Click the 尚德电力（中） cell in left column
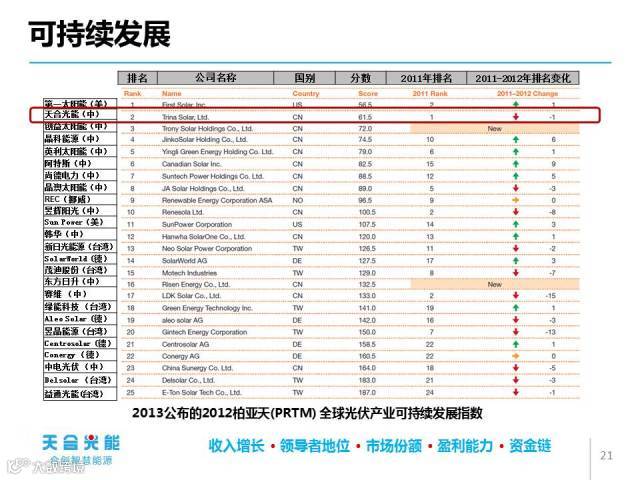 pyautogui.click(x=80, y=176)
